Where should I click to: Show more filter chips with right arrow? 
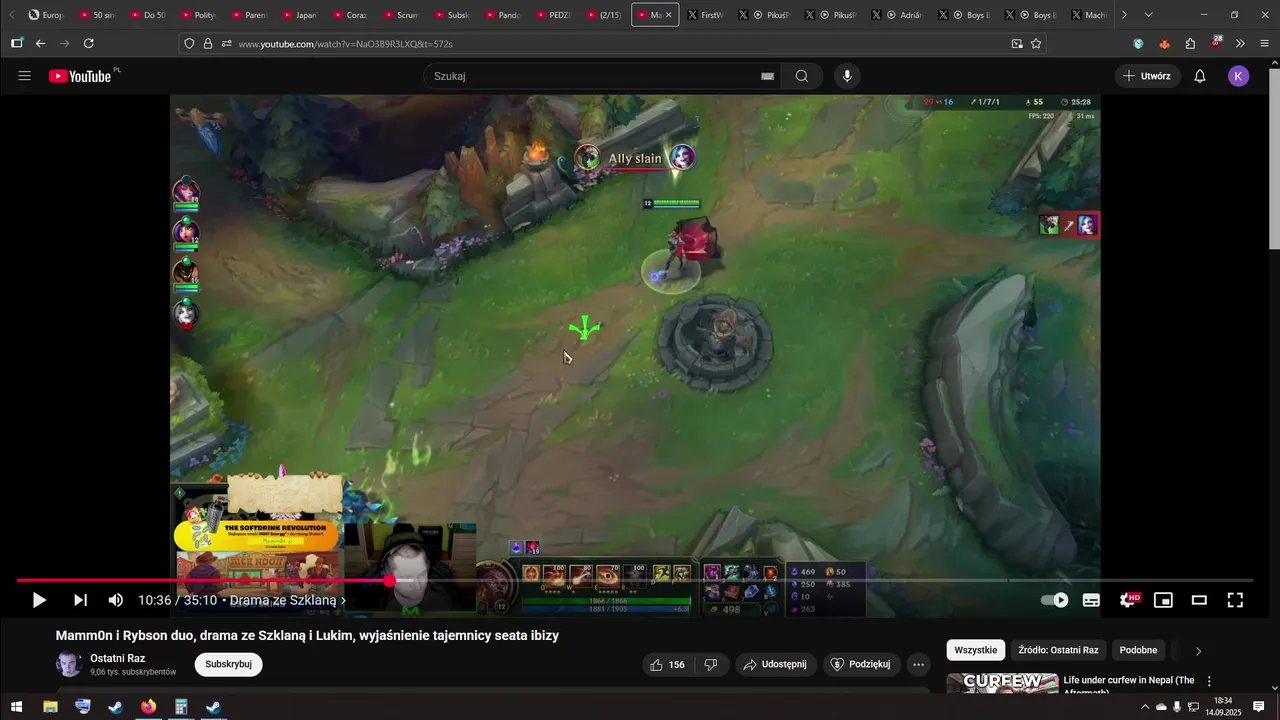click(x=1199, y=651)
